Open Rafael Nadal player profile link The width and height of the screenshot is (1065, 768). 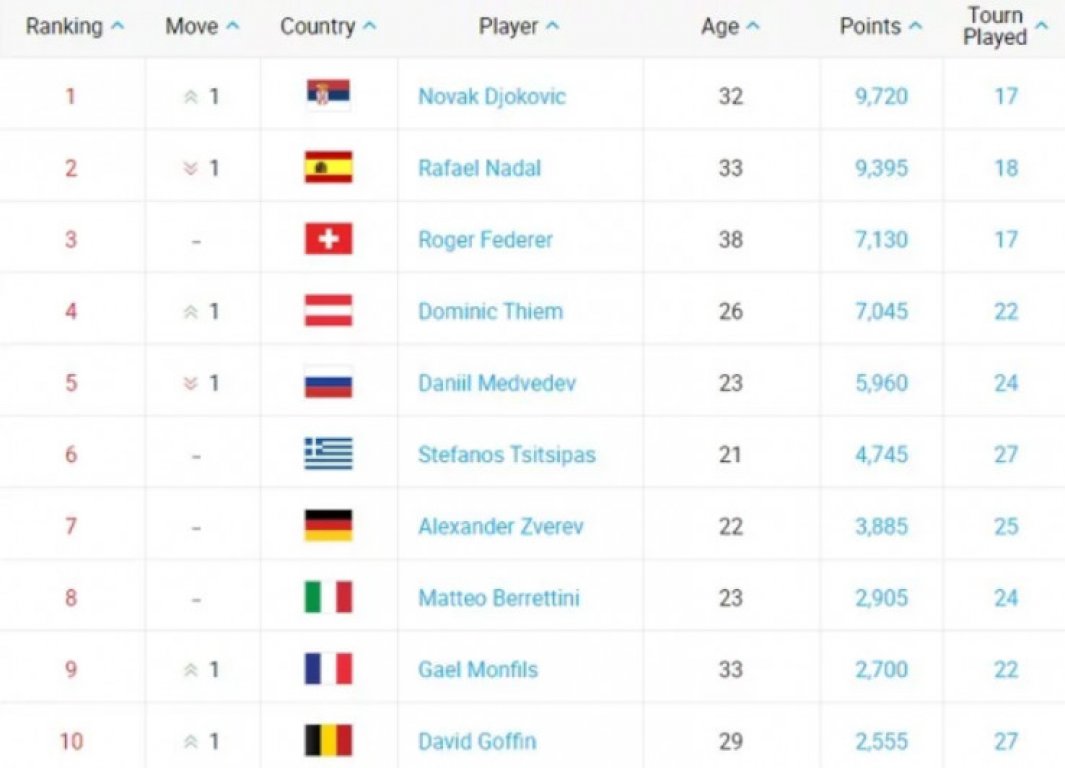480,168
